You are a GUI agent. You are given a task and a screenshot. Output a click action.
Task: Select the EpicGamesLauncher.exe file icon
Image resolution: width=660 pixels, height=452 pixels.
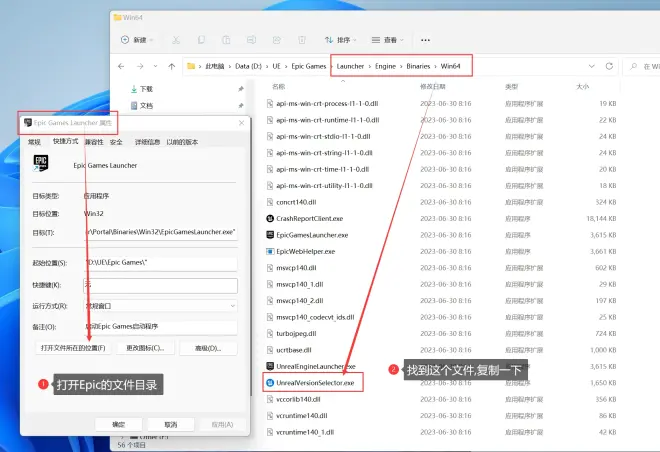pos(268,235)
